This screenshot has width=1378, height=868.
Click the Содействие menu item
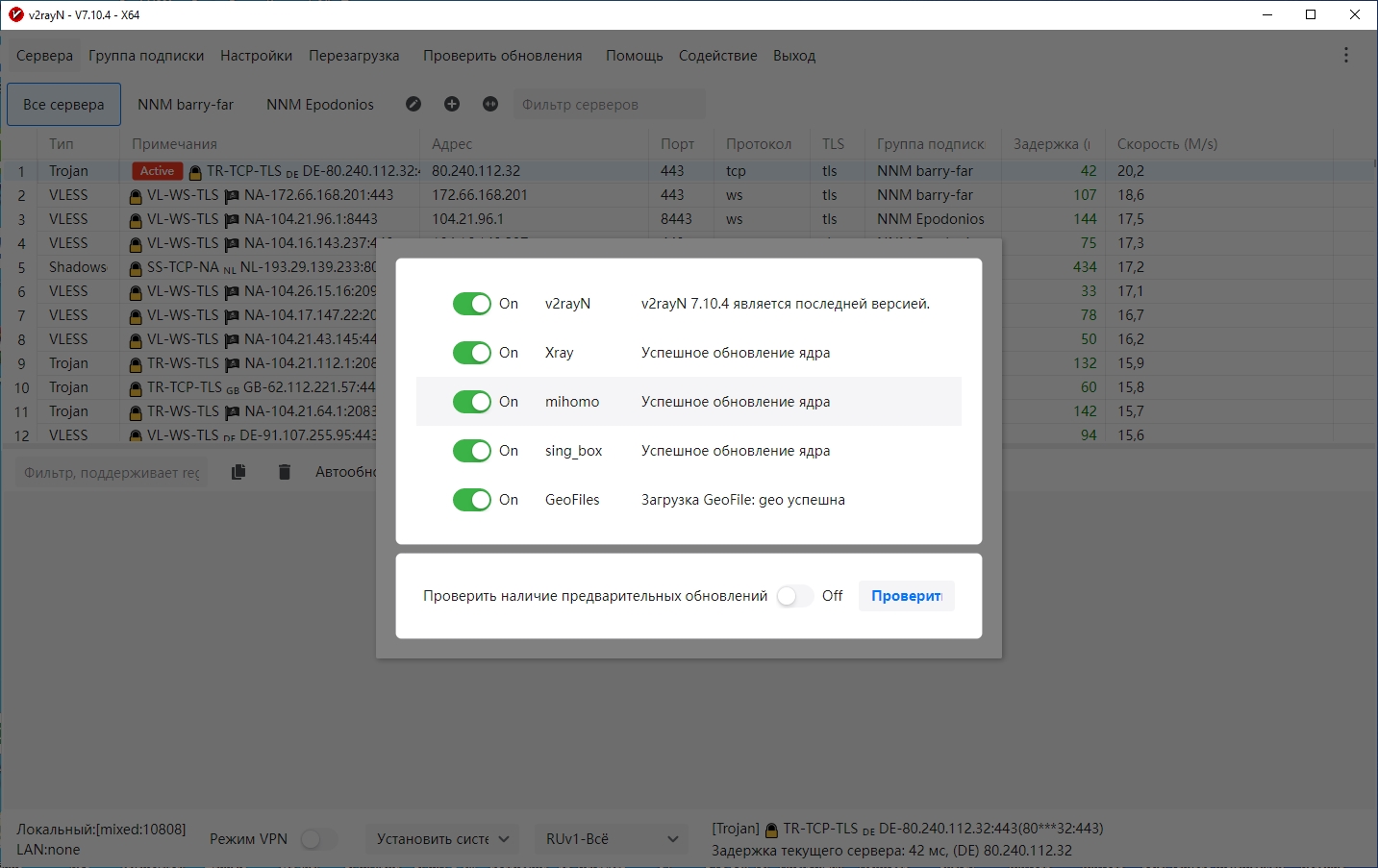click(718, 56)
